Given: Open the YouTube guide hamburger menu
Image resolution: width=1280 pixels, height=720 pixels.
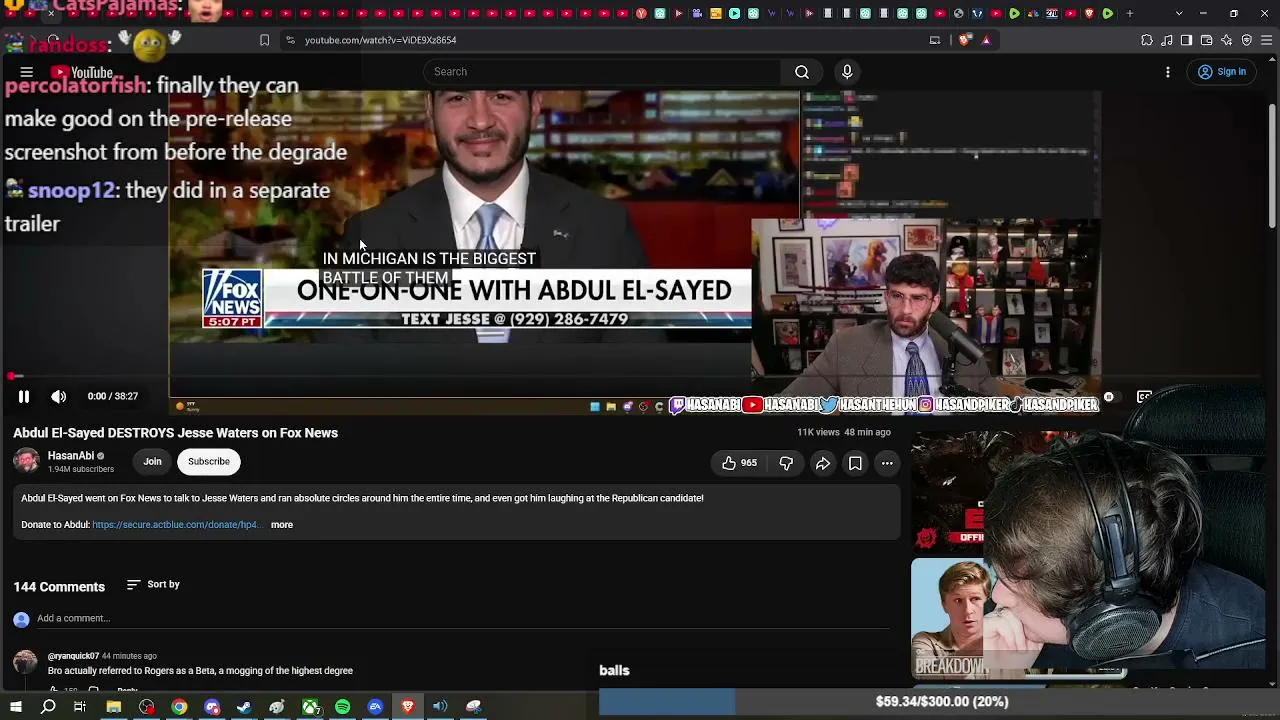Looking at the screenshot, I should 27,72.
